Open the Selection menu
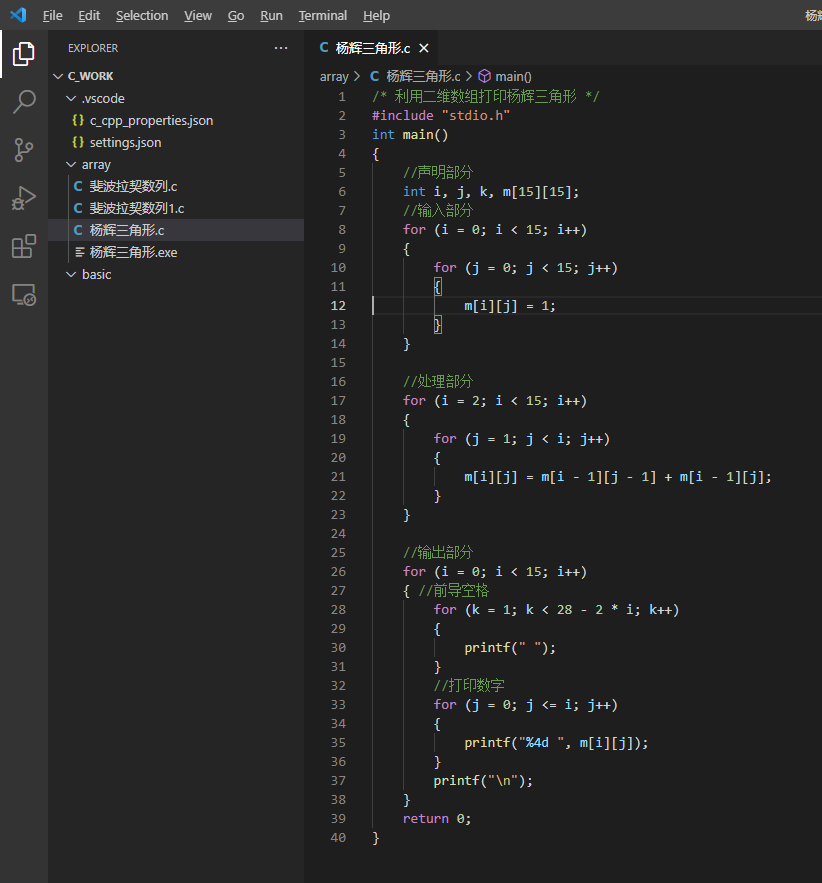 coord(142,16)
